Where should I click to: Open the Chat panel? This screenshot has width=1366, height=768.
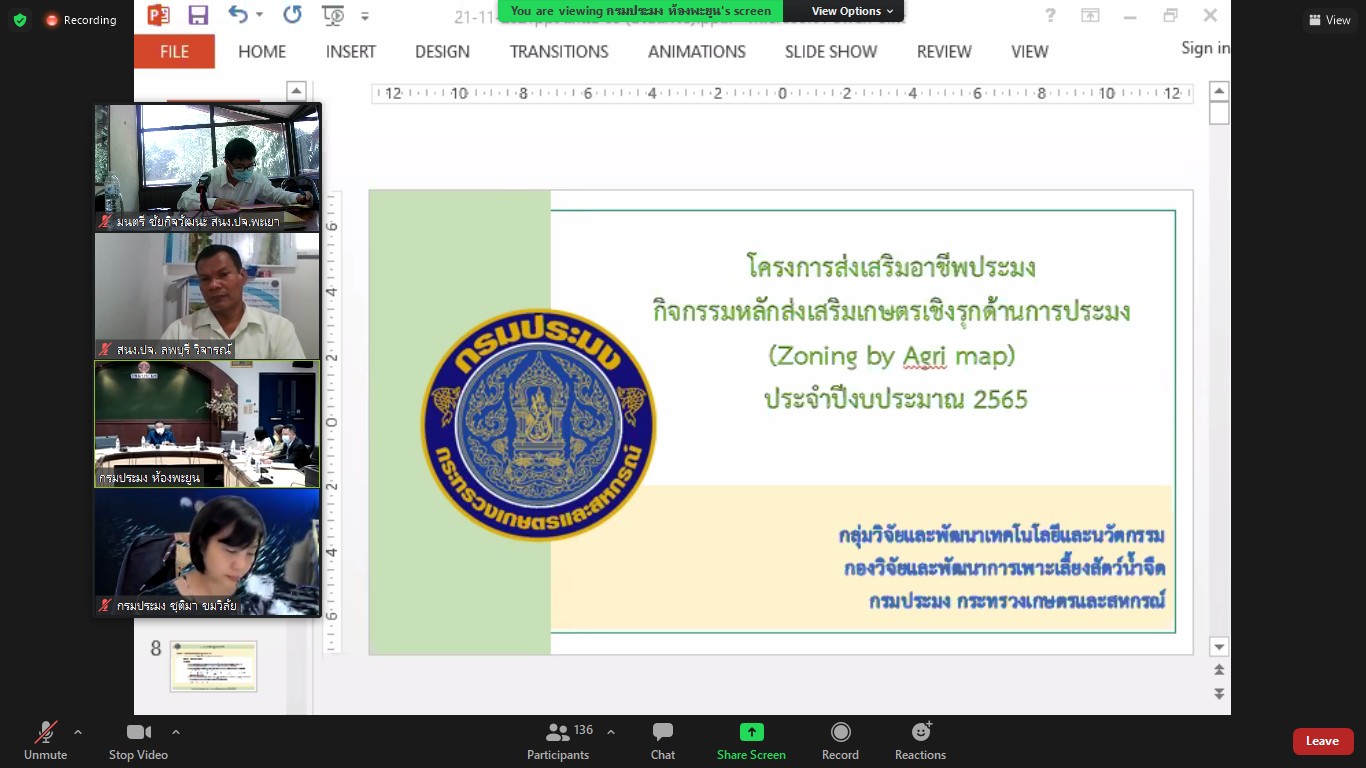pyautogui.click(x=663, y=740)
